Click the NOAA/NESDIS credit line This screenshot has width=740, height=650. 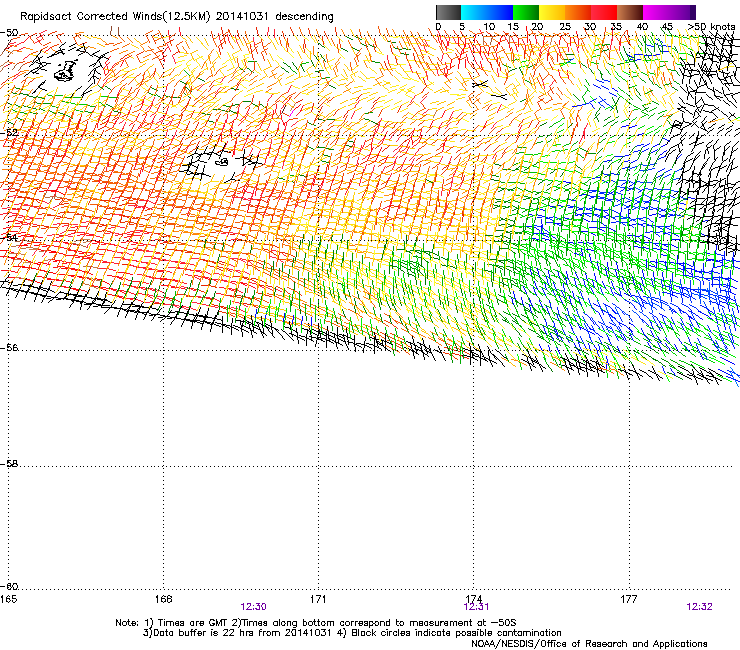589,644
